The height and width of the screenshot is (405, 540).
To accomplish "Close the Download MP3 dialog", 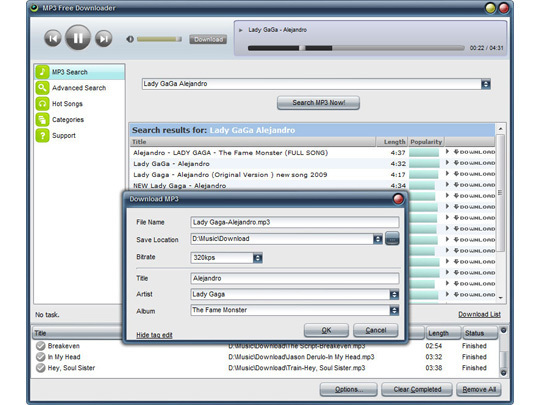I will click(398, 199).
